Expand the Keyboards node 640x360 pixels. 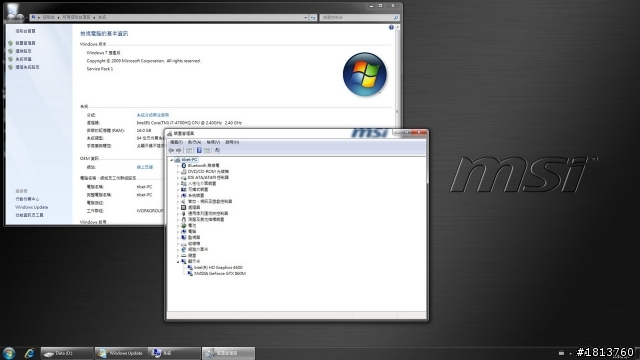[x=178, y=256]
